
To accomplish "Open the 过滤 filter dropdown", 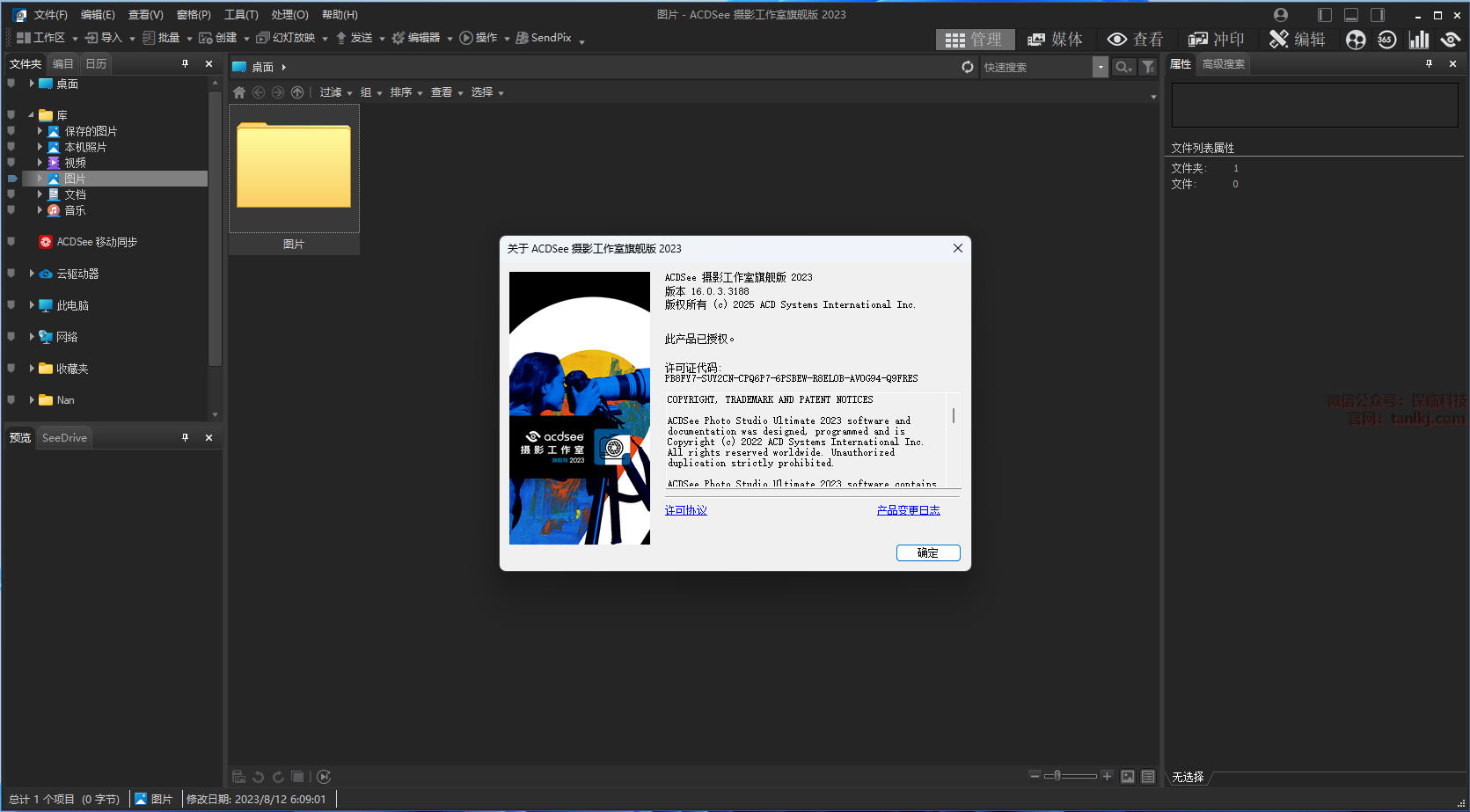I will tap(335, 92).
